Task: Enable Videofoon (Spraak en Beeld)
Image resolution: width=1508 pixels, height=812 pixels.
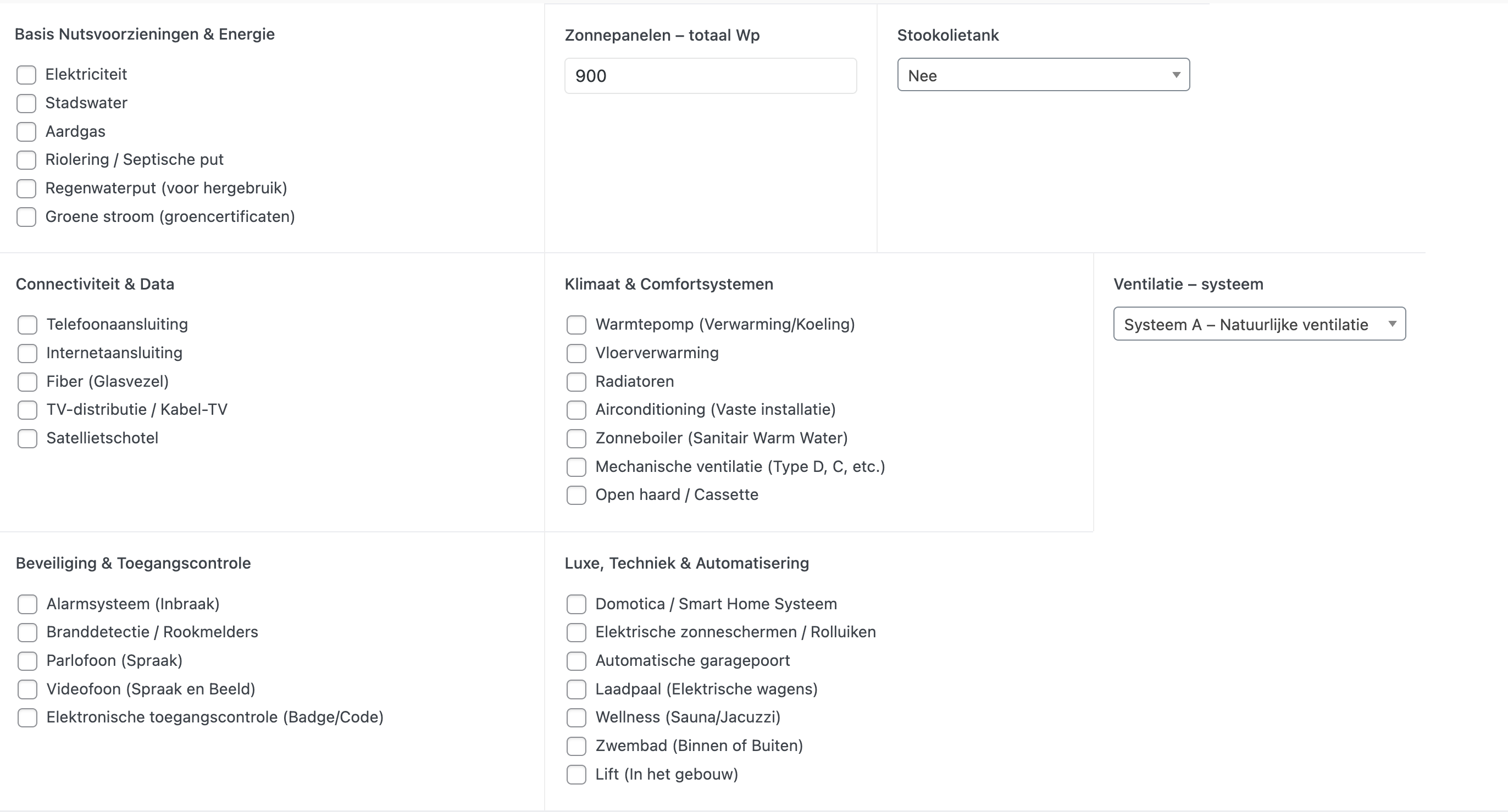Action: pyautogui.click(x=27, y=689)
